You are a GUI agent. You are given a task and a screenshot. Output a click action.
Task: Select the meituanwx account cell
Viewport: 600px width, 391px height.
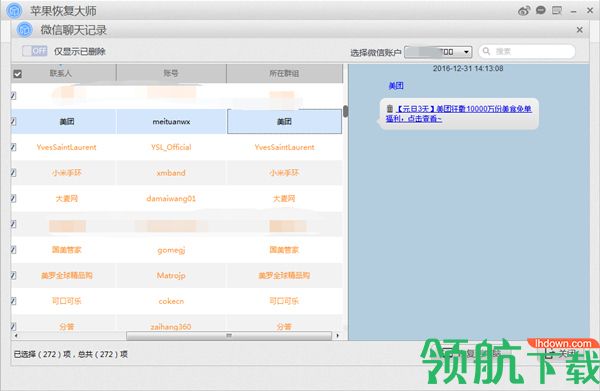171,122
